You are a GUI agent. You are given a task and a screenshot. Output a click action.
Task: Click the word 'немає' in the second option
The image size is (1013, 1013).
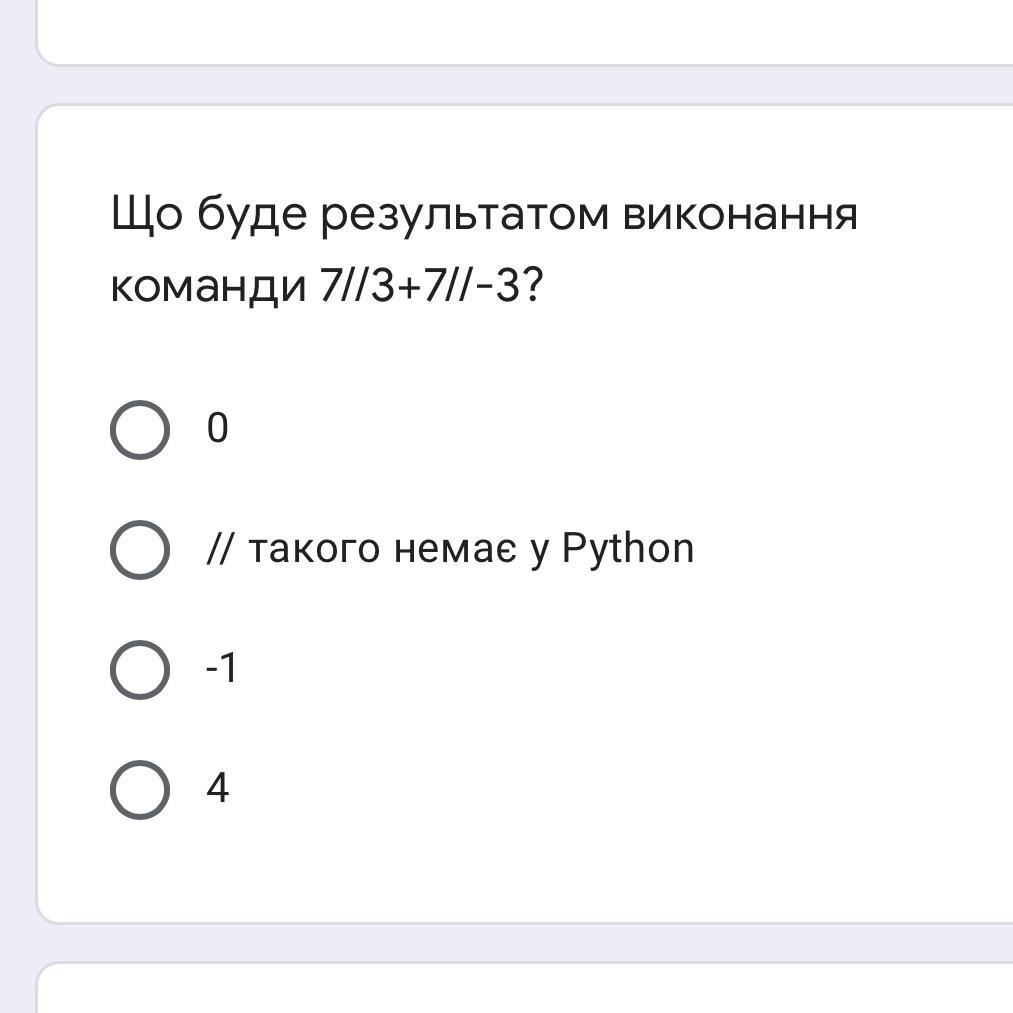(x=455, y=550)
